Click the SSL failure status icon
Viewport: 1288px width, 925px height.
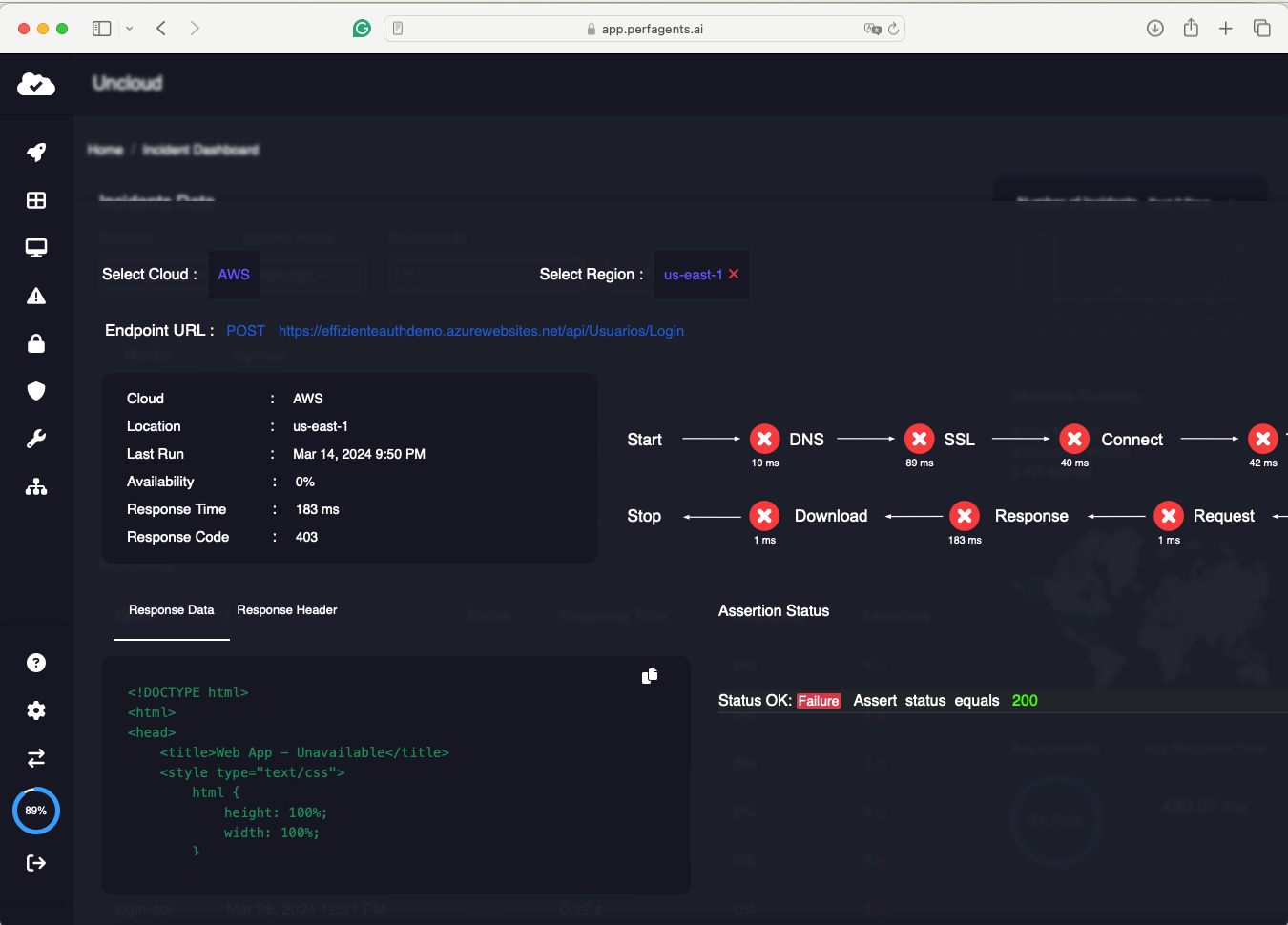pyautogui.click(x=920, y=439)
